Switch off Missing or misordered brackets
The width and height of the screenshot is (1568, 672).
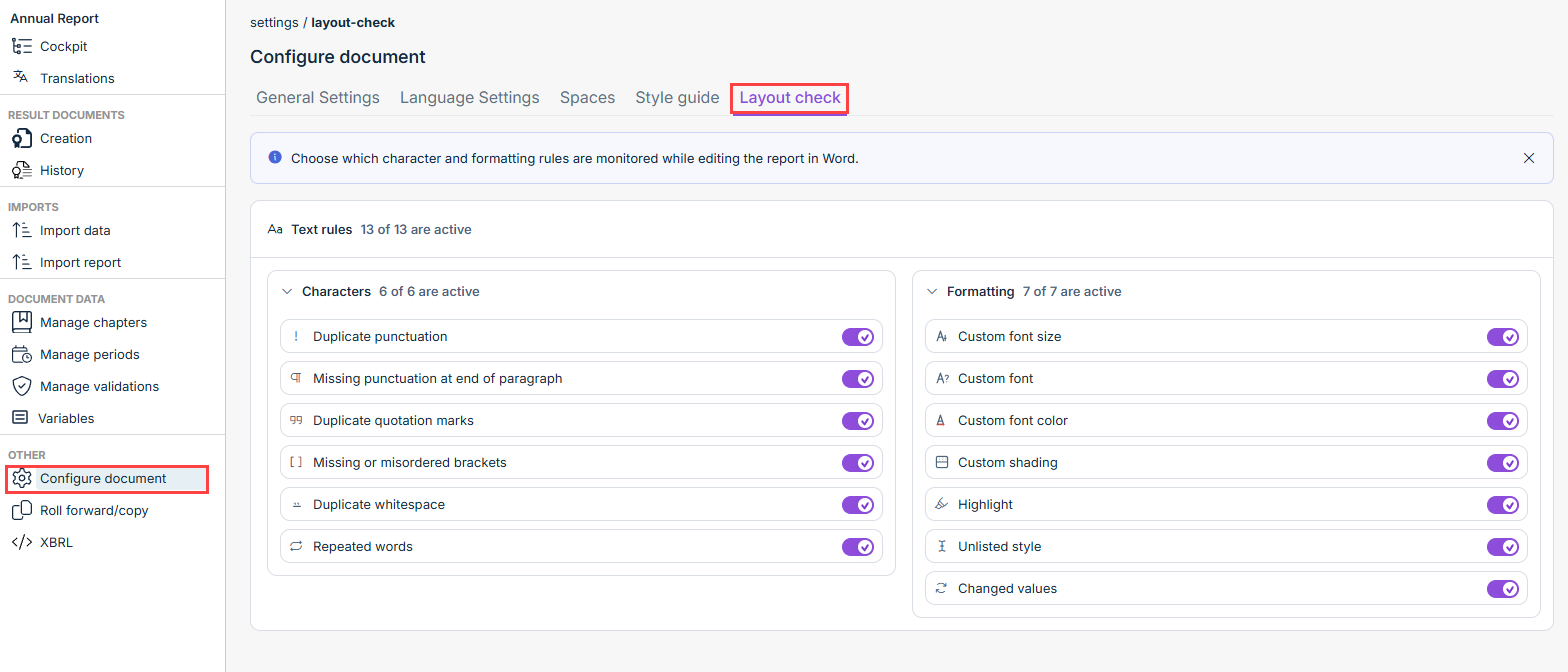[858, 463]
